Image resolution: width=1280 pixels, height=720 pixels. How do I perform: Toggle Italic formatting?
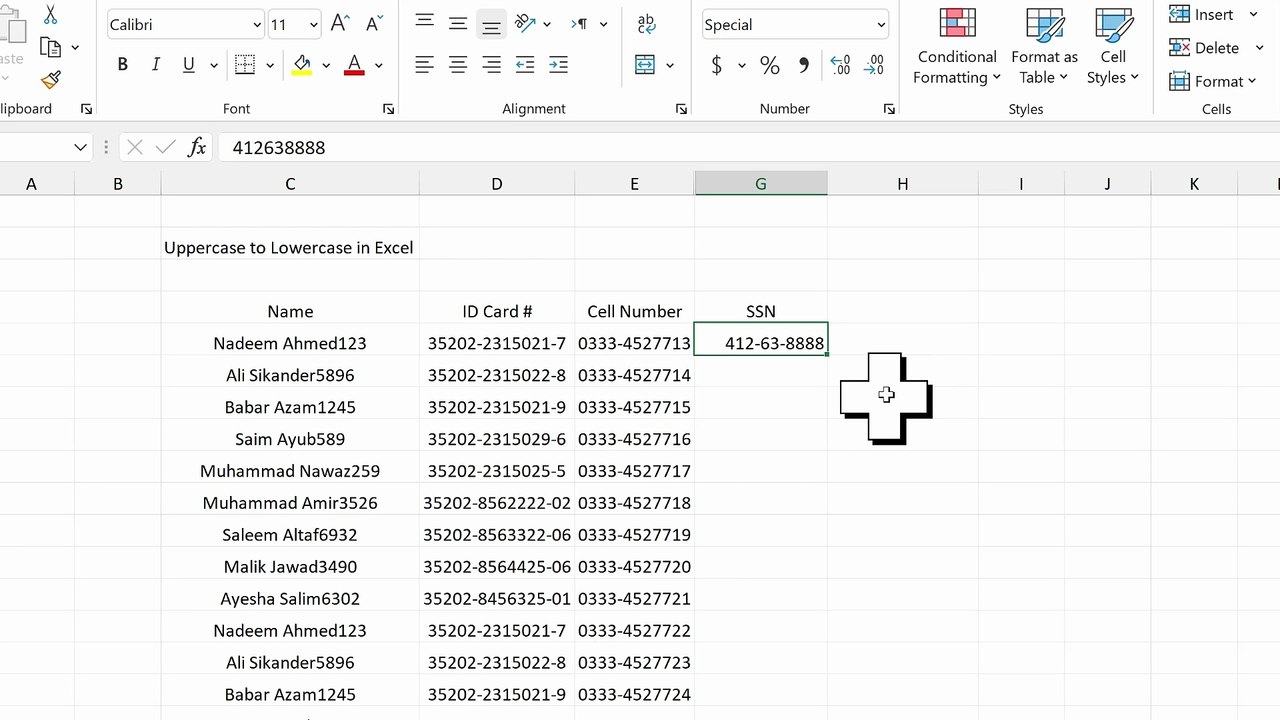[x=155, y=65]
